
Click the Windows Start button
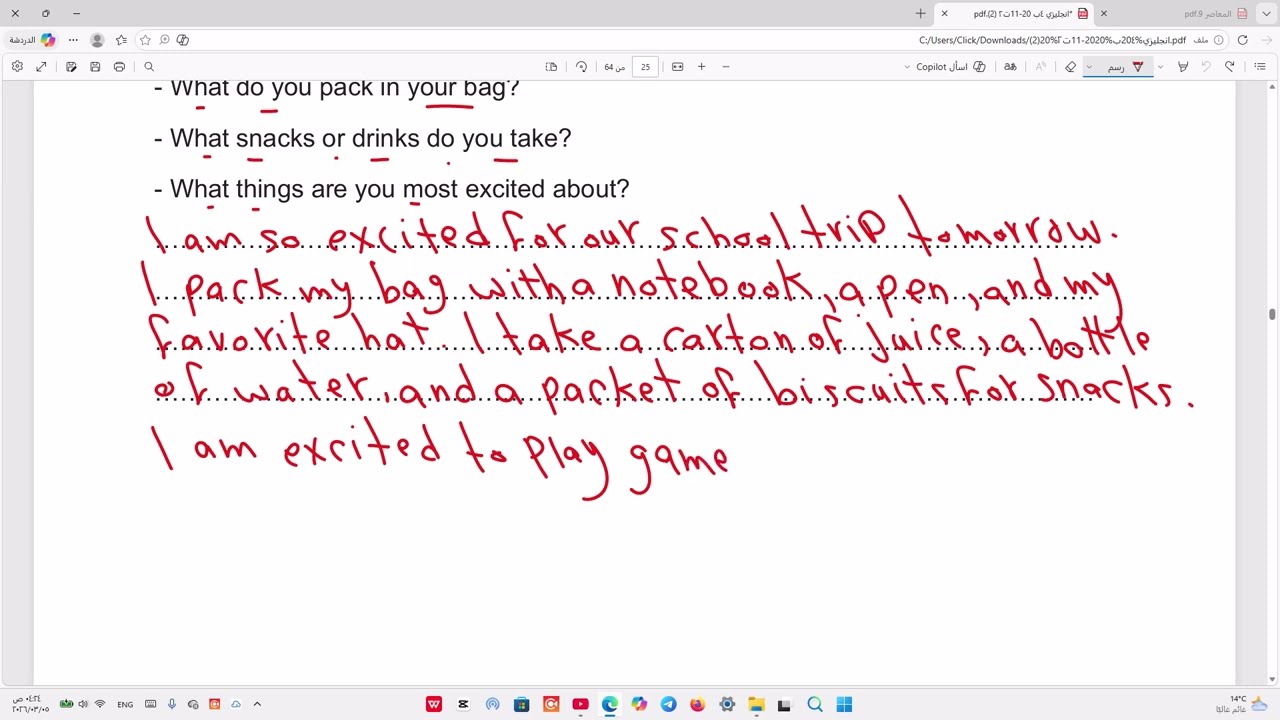point(844,704)
